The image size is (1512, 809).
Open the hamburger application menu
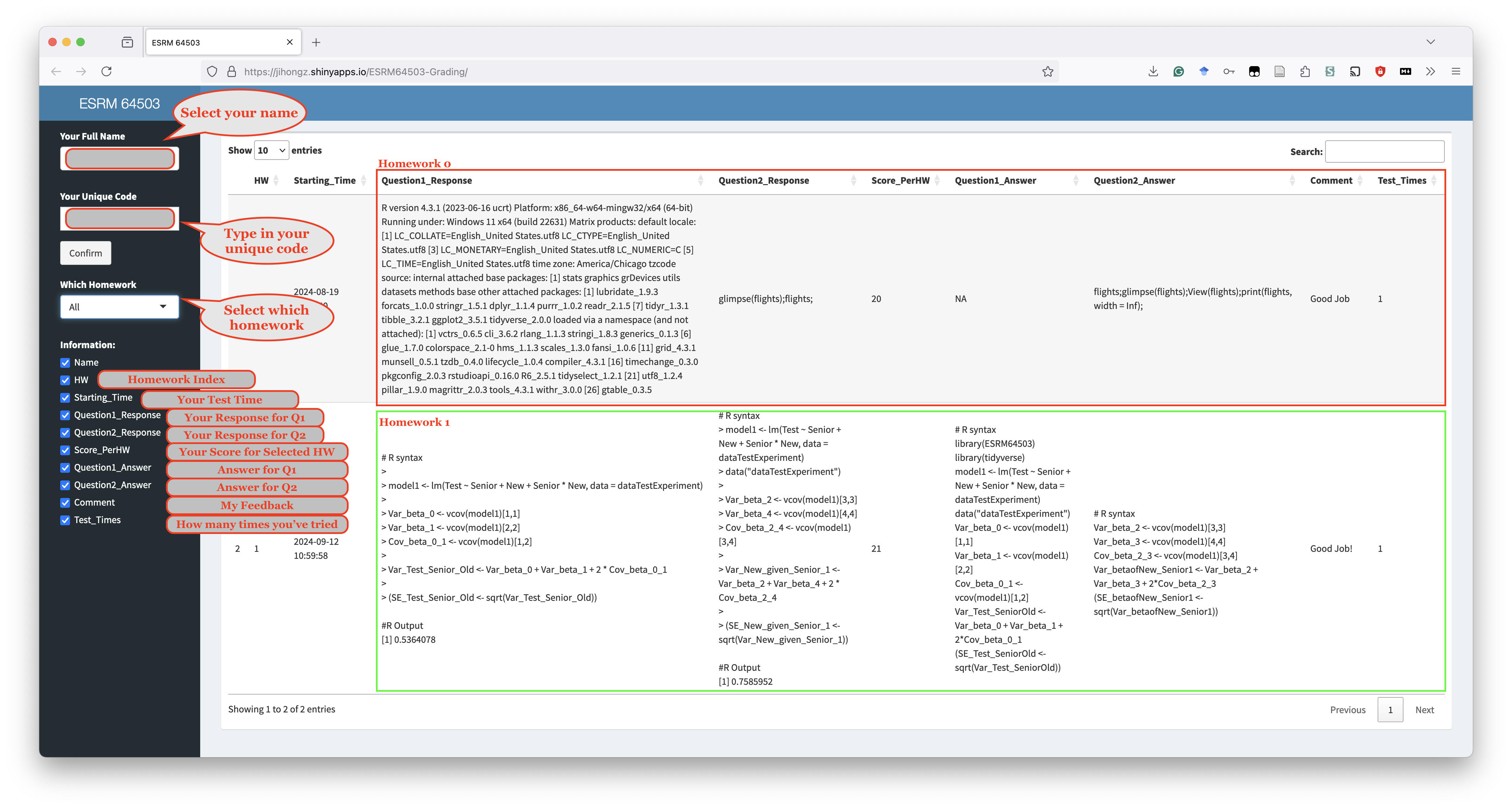click(1456, 72)
